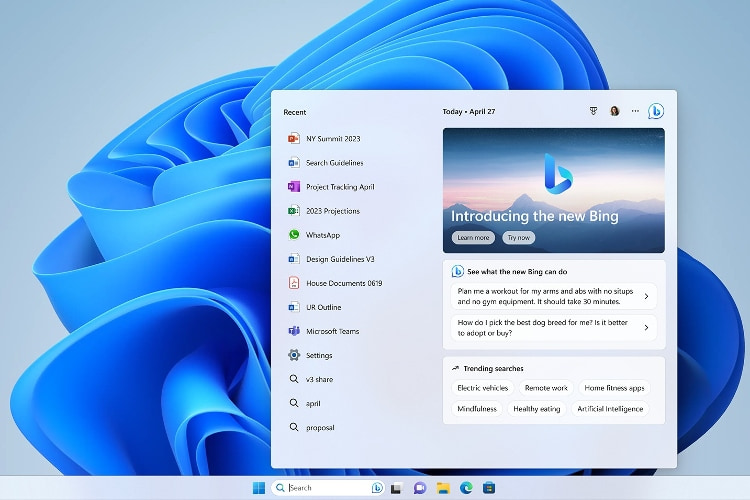Click search icon beside proposal

click(294, 427)
